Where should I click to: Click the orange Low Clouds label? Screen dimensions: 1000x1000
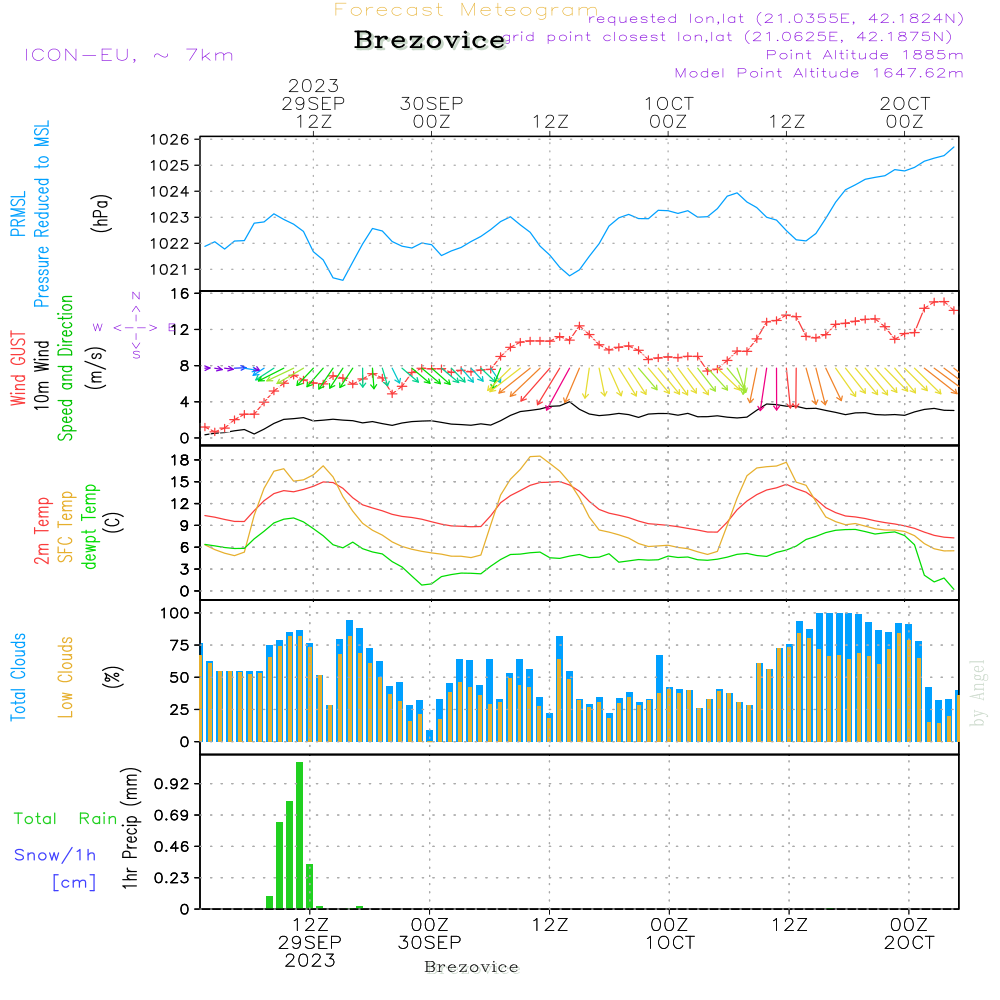tap(66, 677)
